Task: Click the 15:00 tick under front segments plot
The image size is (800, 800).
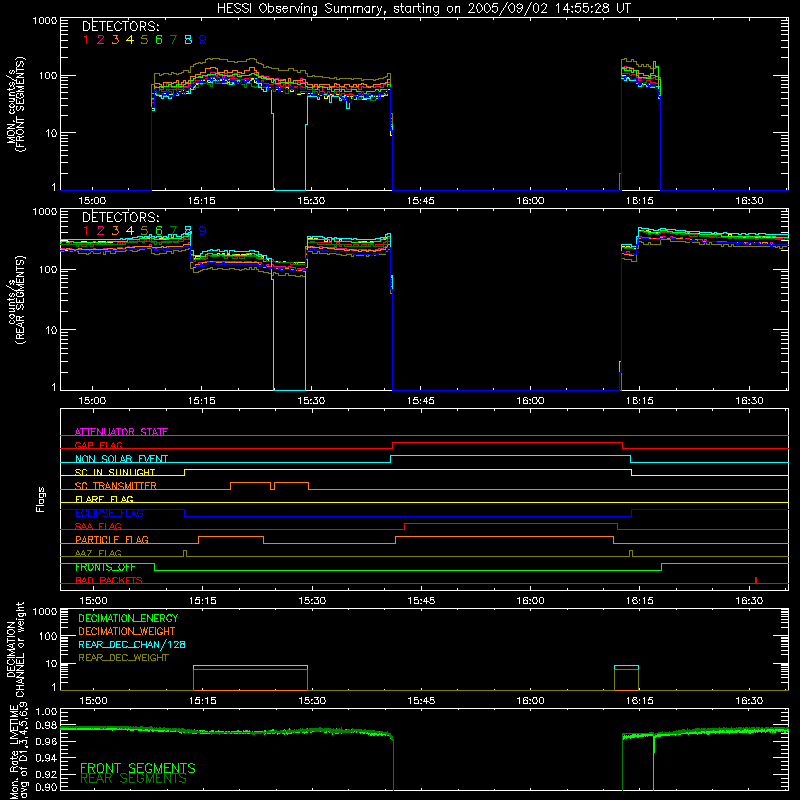Action: 92,201
